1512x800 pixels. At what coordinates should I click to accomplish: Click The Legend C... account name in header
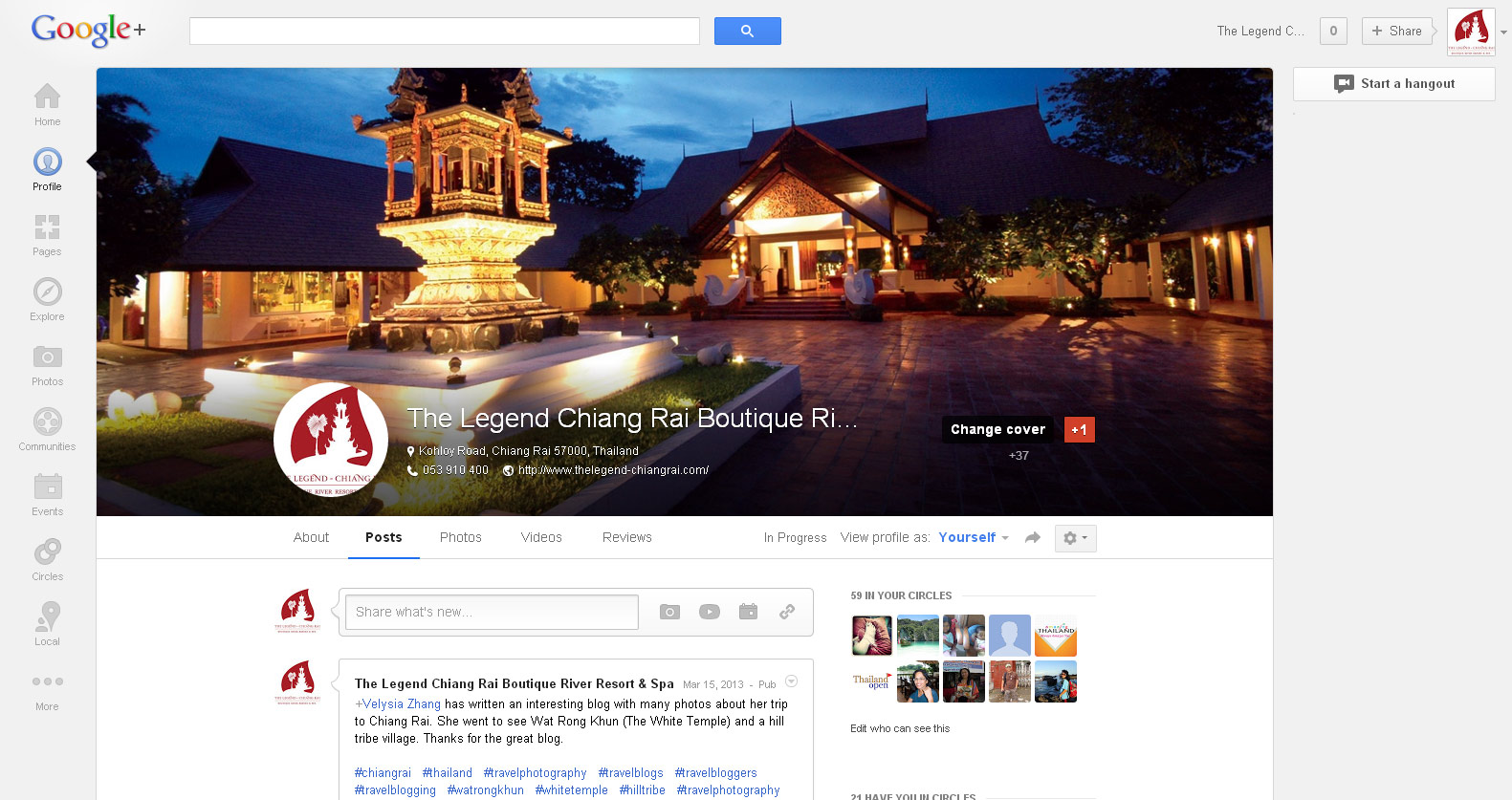pyautogui.click(x=1260, y=31)
